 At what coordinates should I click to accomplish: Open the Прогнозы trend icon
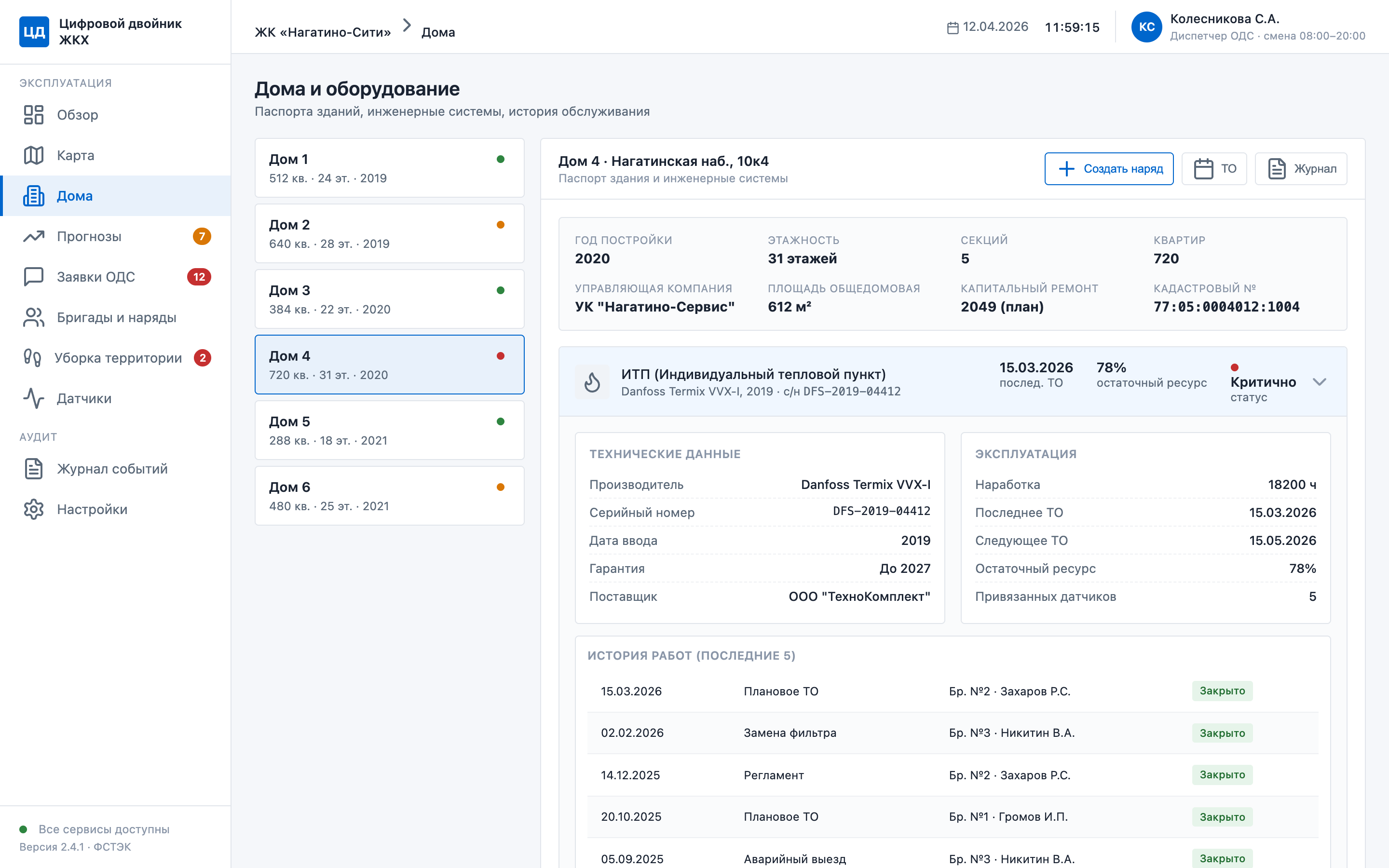[34, 236]
